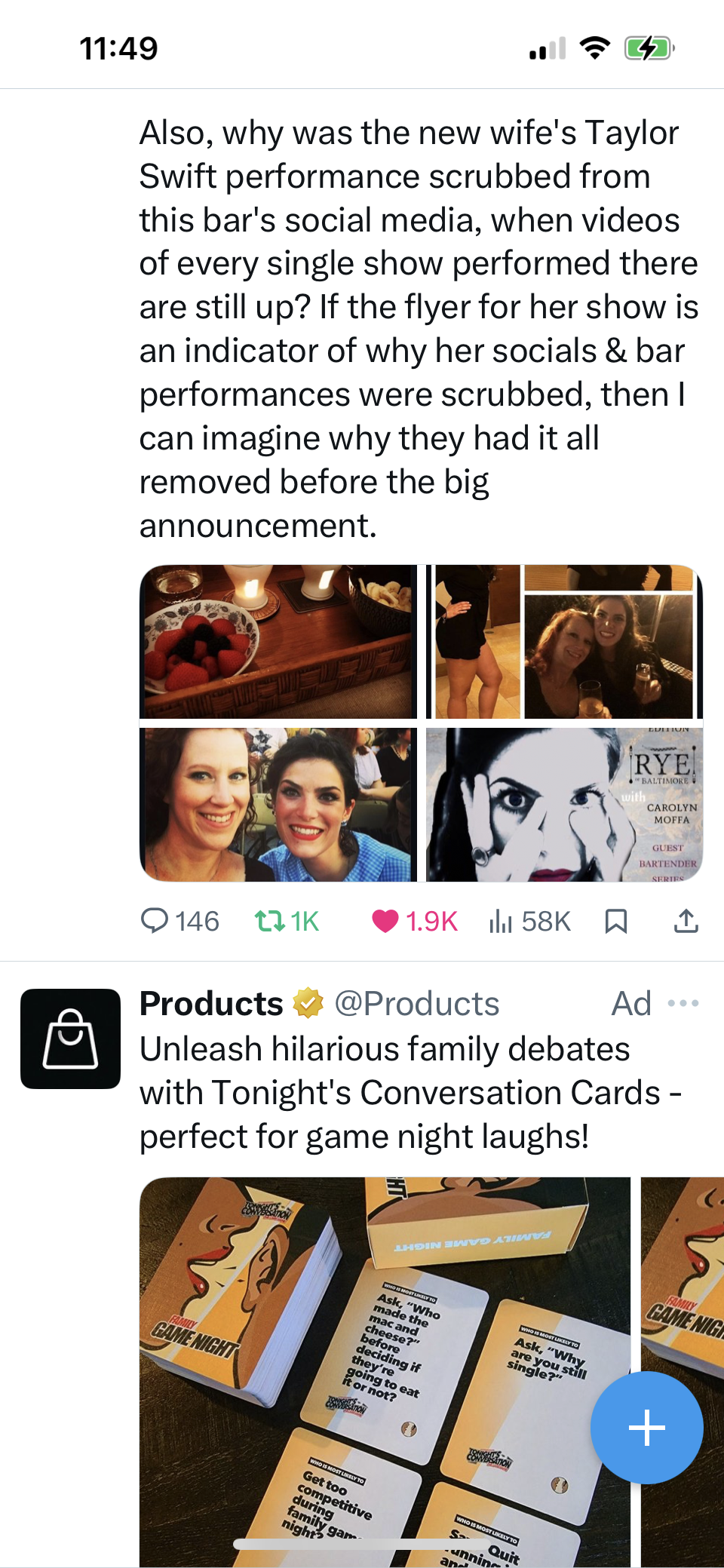Open the ad's three-dot more menu
The width and height of the screenshot is (724, 1568).
pos(683,1004)
